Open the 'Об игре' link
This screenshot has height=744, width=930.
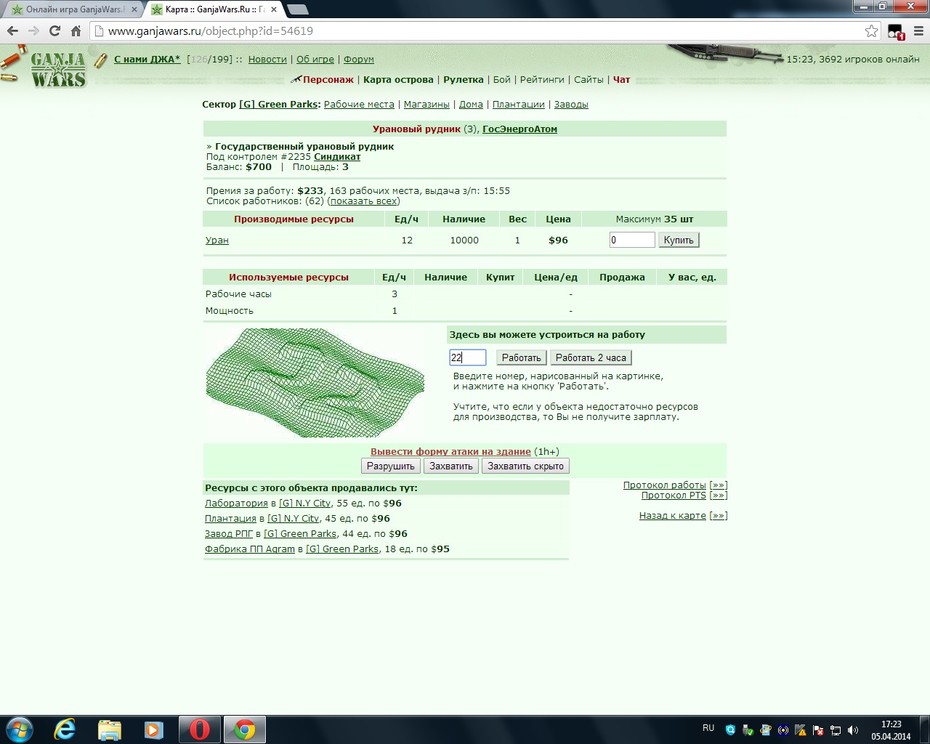click(315, 59)
